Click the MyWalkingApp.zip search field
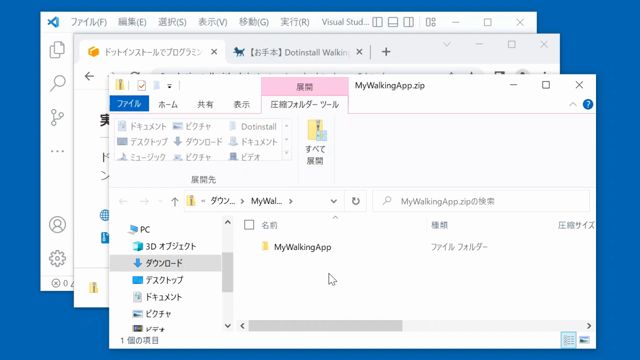640x360 pixels. coord(481,201)
